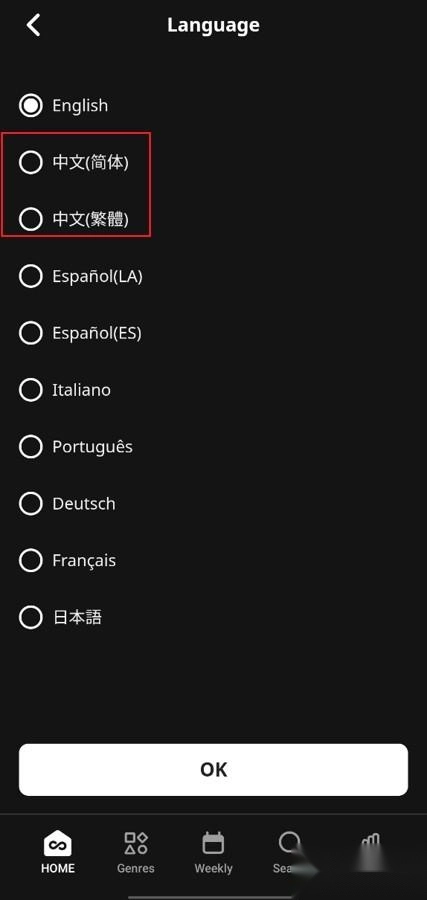Open the Weekly calendar icon

(214, 843)
